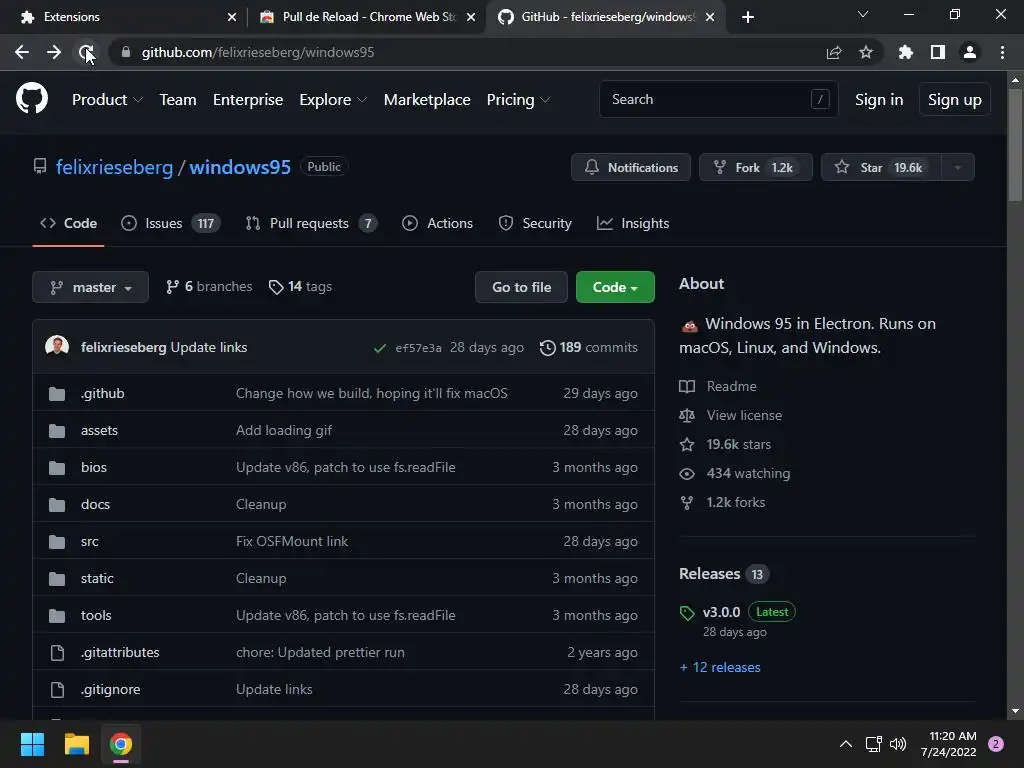1024x768 pixels.
Task: Click the GitHub Octocat logo
Action: click(31, 99)
